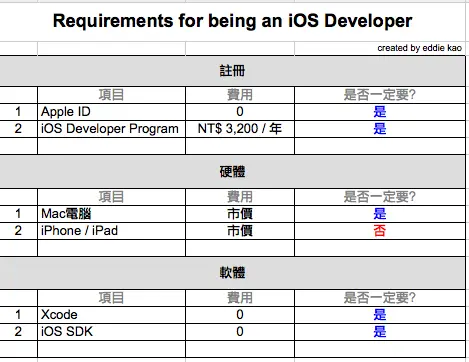Select the "Mac電腦" cell
Image resolution: width=469 pixels, height=362 pixels.
coord(111,214)
